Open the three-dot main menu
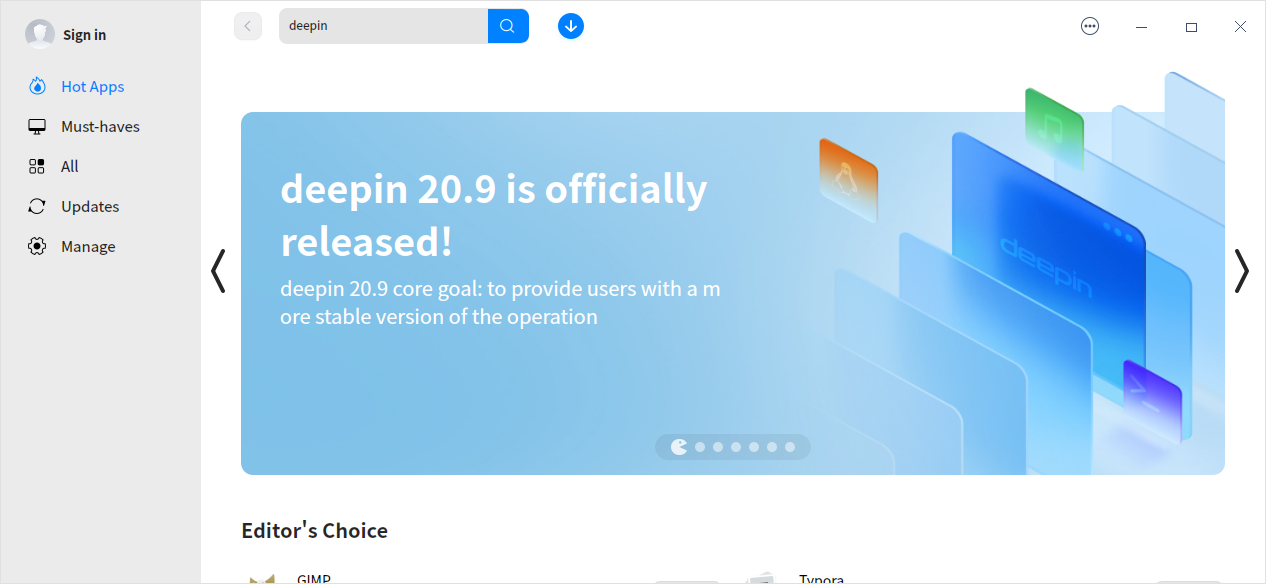1266x584 pixels. (1090, 27)
